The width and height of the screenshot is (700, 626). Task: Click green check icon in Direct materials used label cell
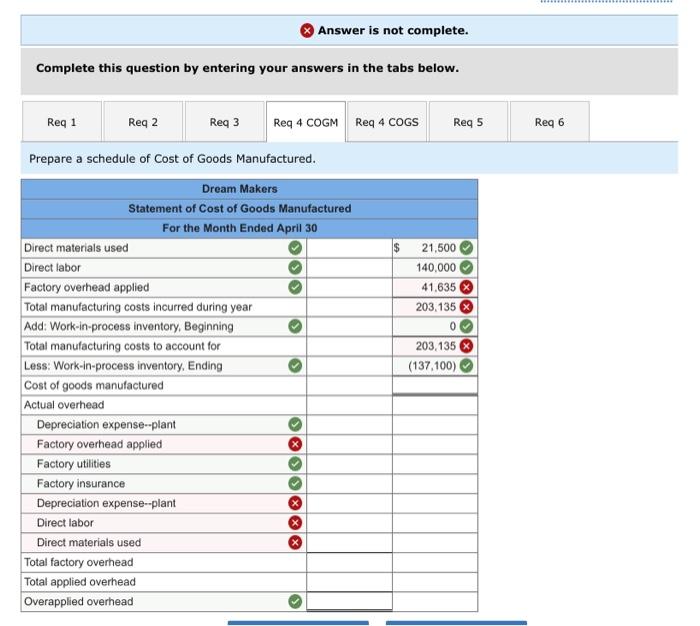coord(295,247)
